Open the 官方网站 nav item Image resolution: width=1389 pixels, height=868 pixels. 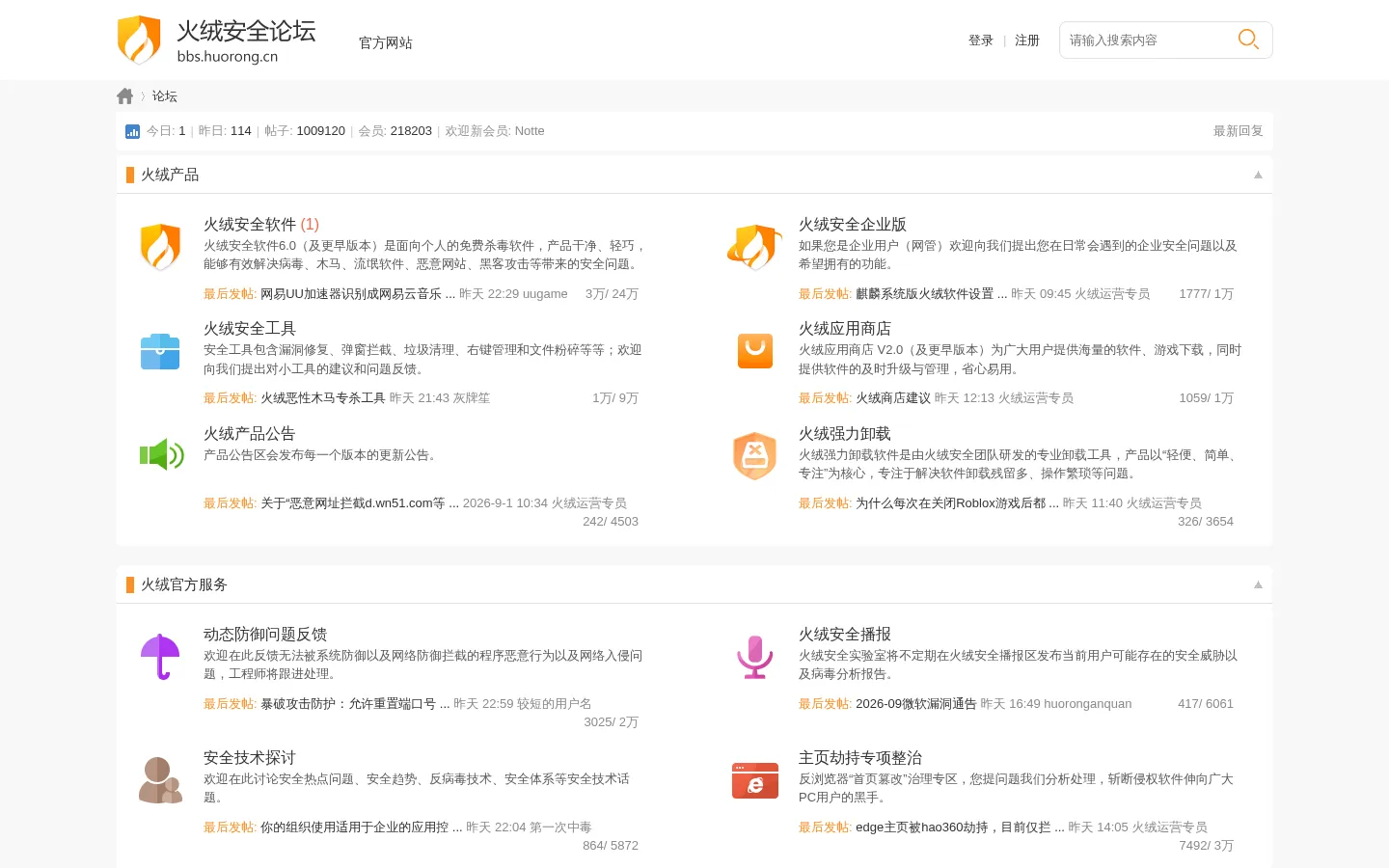point(386,42)
